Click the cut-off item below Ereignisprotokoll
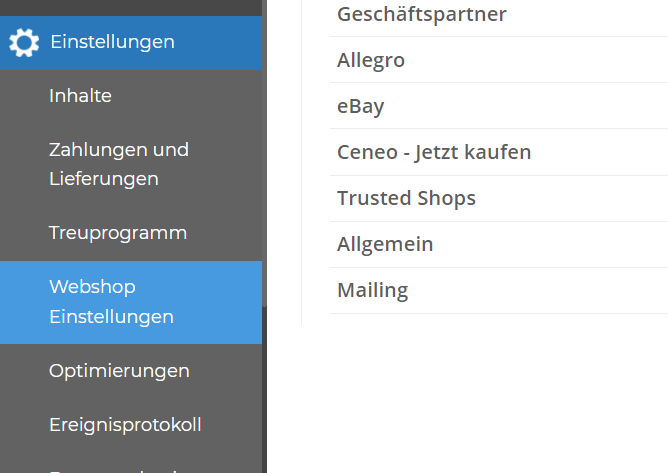The width and height of the screenshot is (668, 473). (120, 468)
